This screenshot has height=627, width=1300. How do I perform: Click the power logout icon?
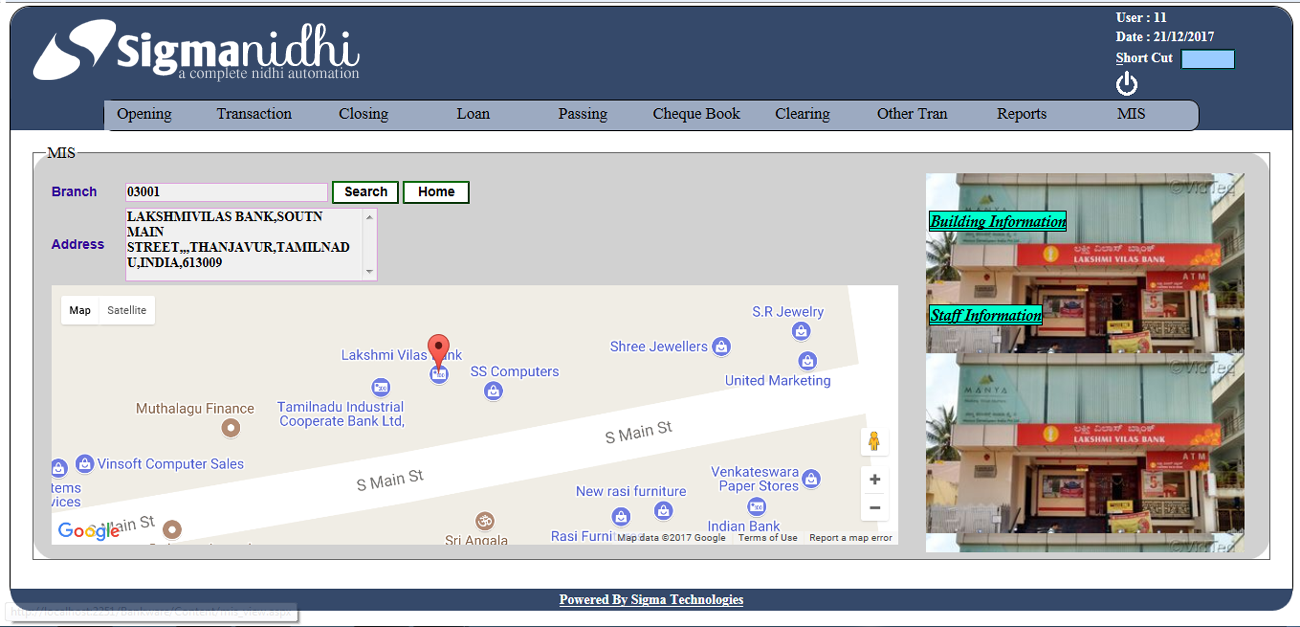click(1127, 84)
